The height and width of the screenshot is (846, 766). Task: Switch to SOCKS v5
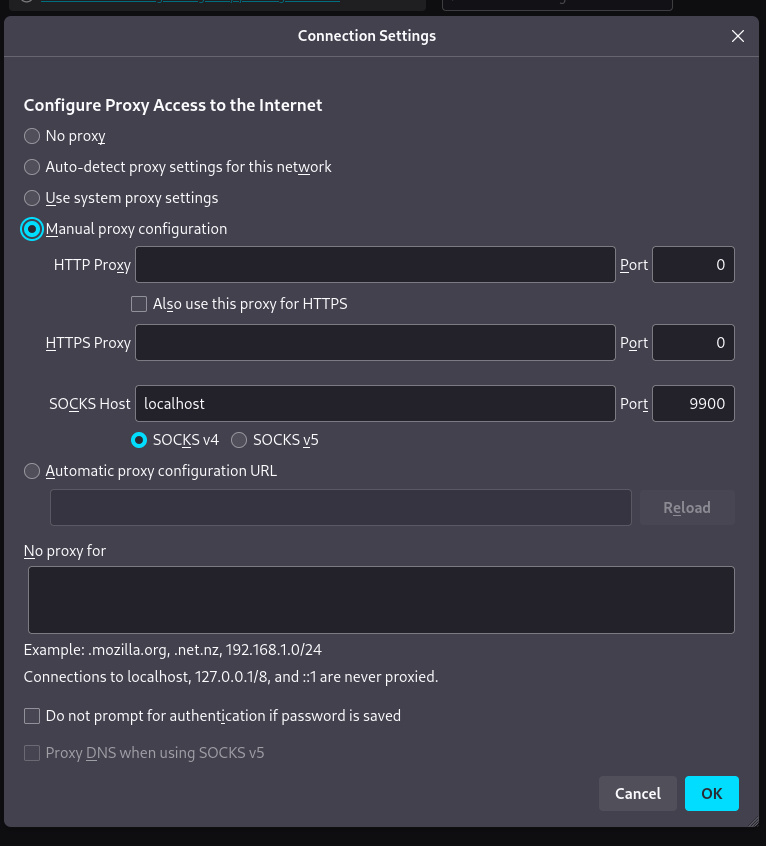coord(240,439)
